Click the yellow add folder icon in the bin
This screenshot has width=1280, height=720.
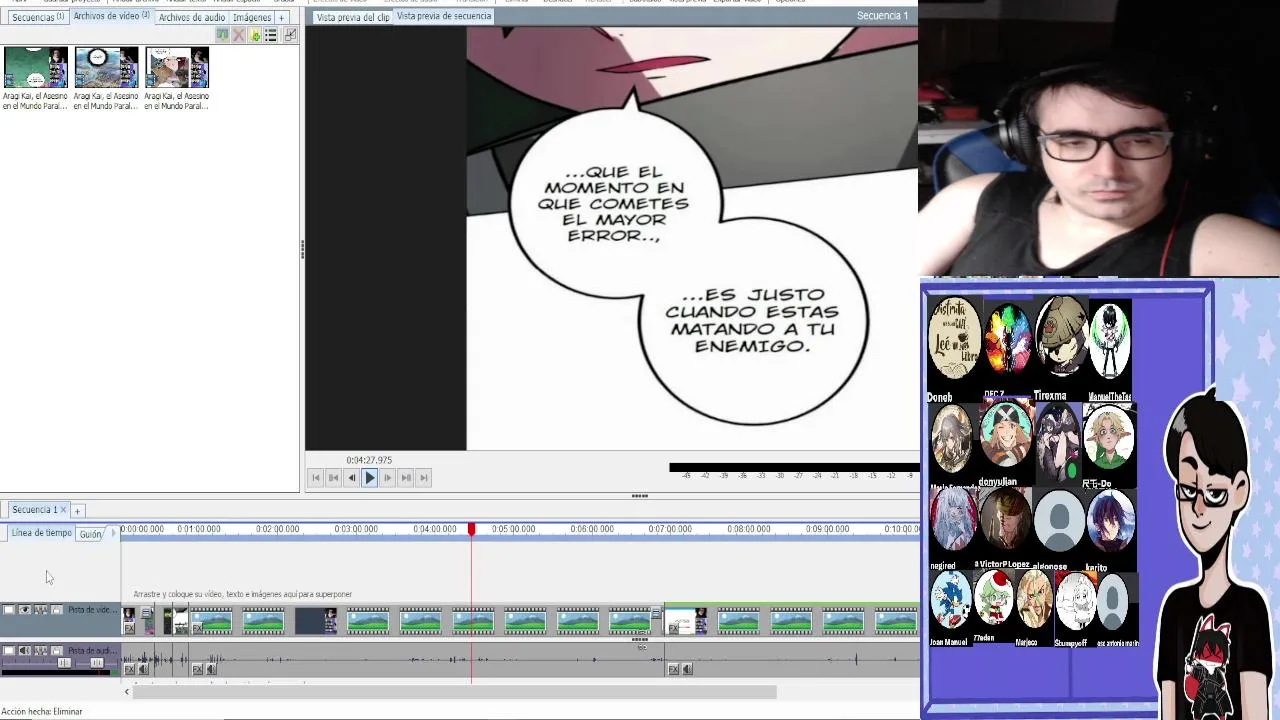pyautogui.click(x=255, y=35)
